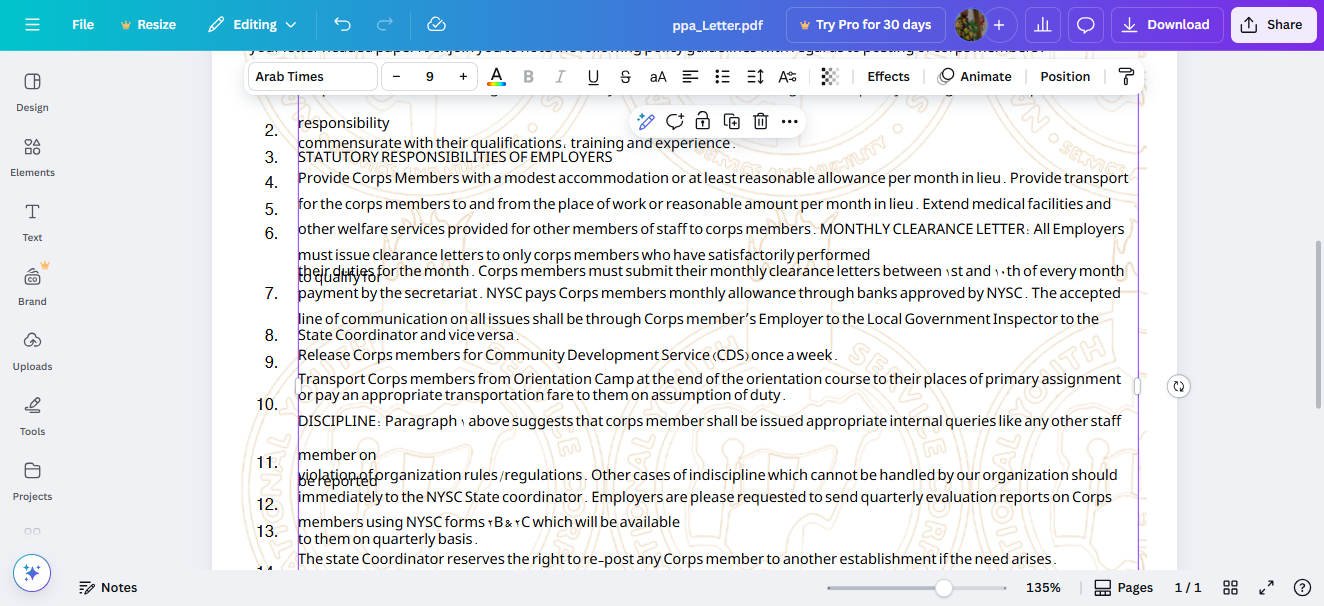Open the transparency checkerboard icon
Viewport: 1324px width, 606px height.
[x=830, y=77]
